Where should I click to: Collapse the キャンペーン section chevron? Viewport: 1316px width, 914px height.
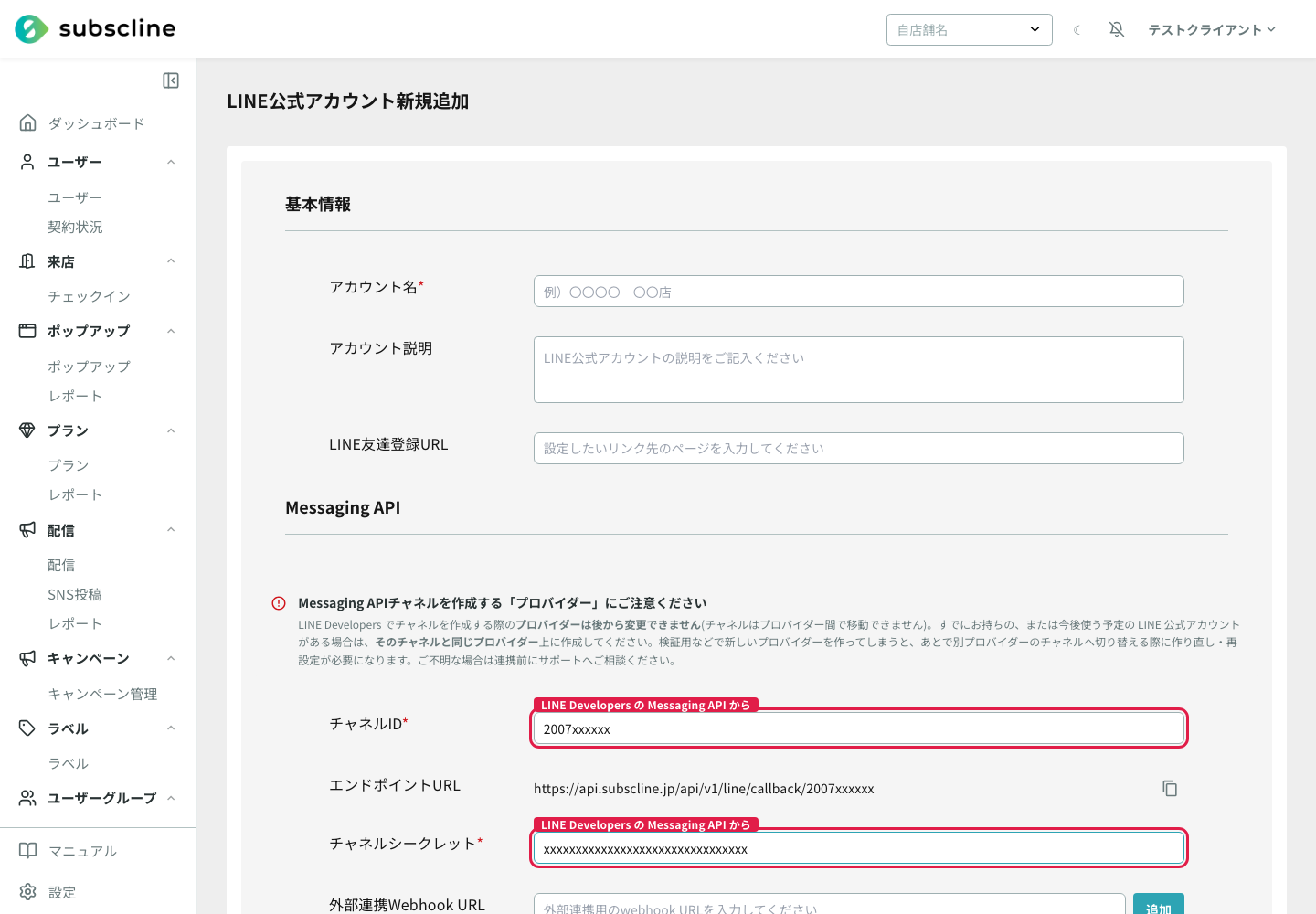pos(171,658)
